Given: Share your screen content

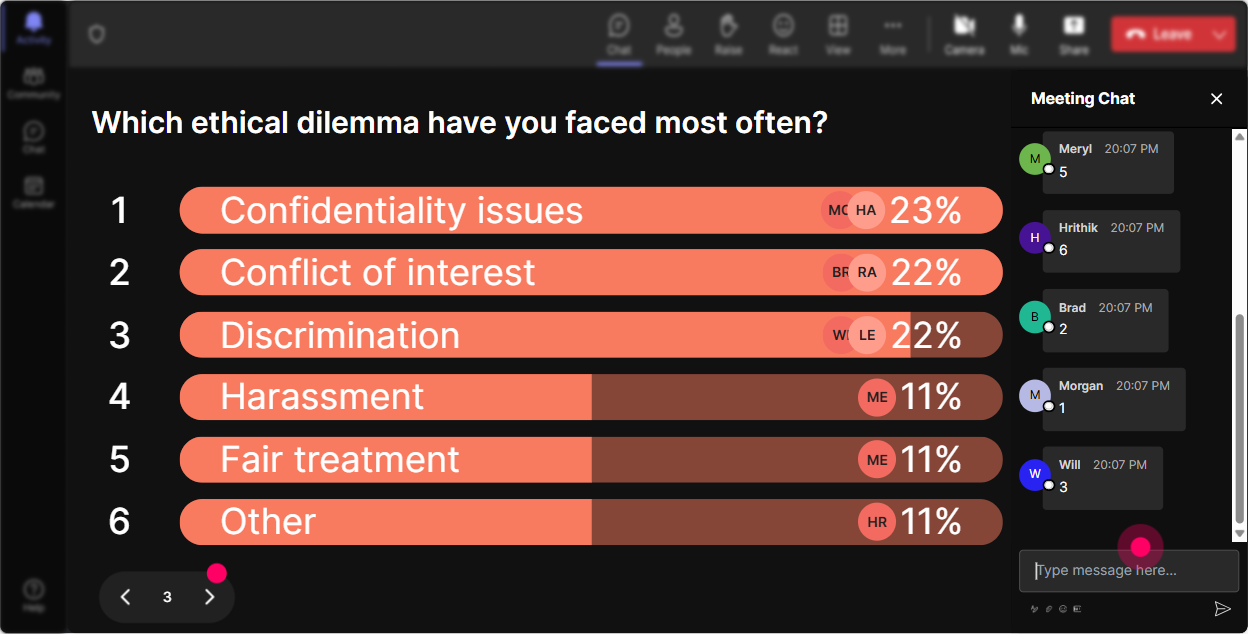Looking at the screenshot, I should click(x=1074, y=34).
